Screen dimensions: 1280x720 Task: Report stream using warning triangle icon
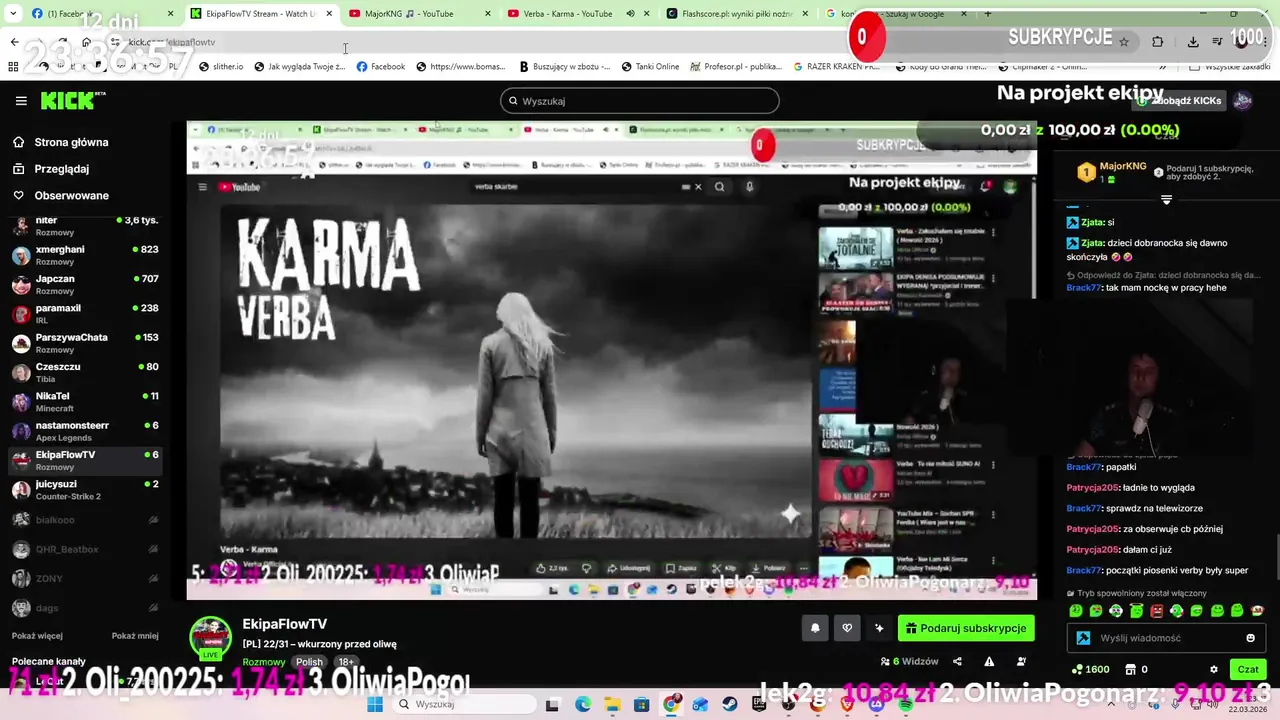989,661
